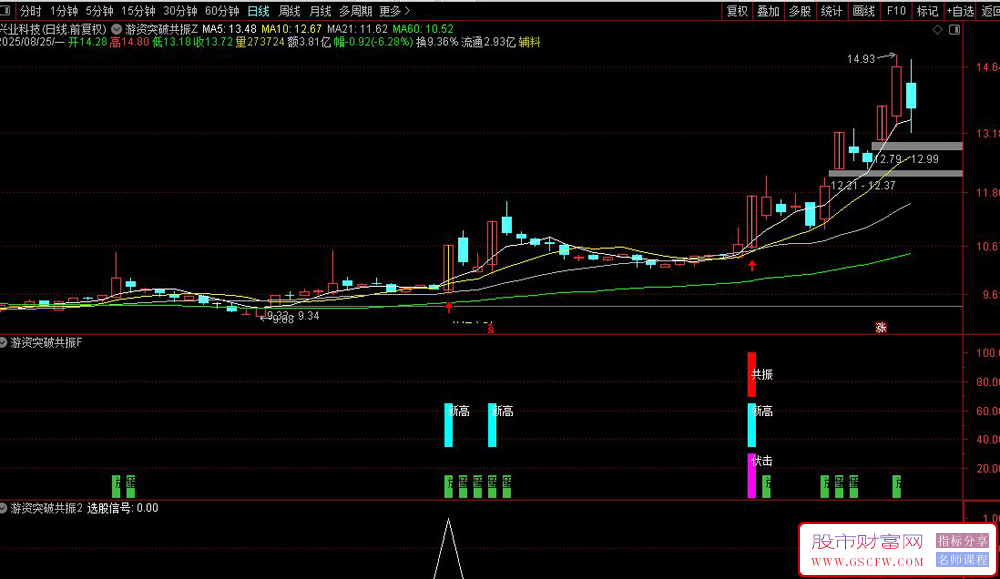Screen dimensions: 1000x579
Task: Select the 日线 daily chart tab
Action: 258,11
